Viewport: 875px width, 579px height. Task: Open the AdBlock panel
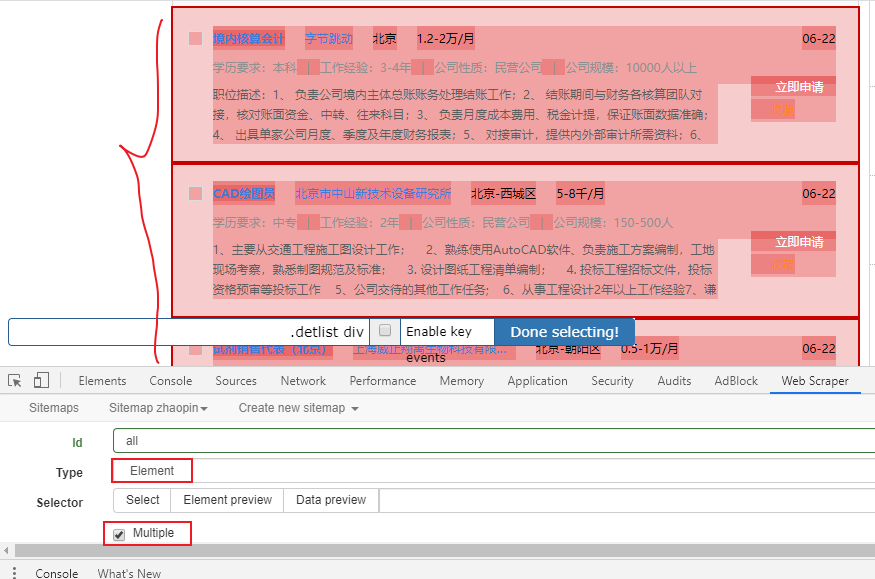pyautogui.click(x=735, y=380)
